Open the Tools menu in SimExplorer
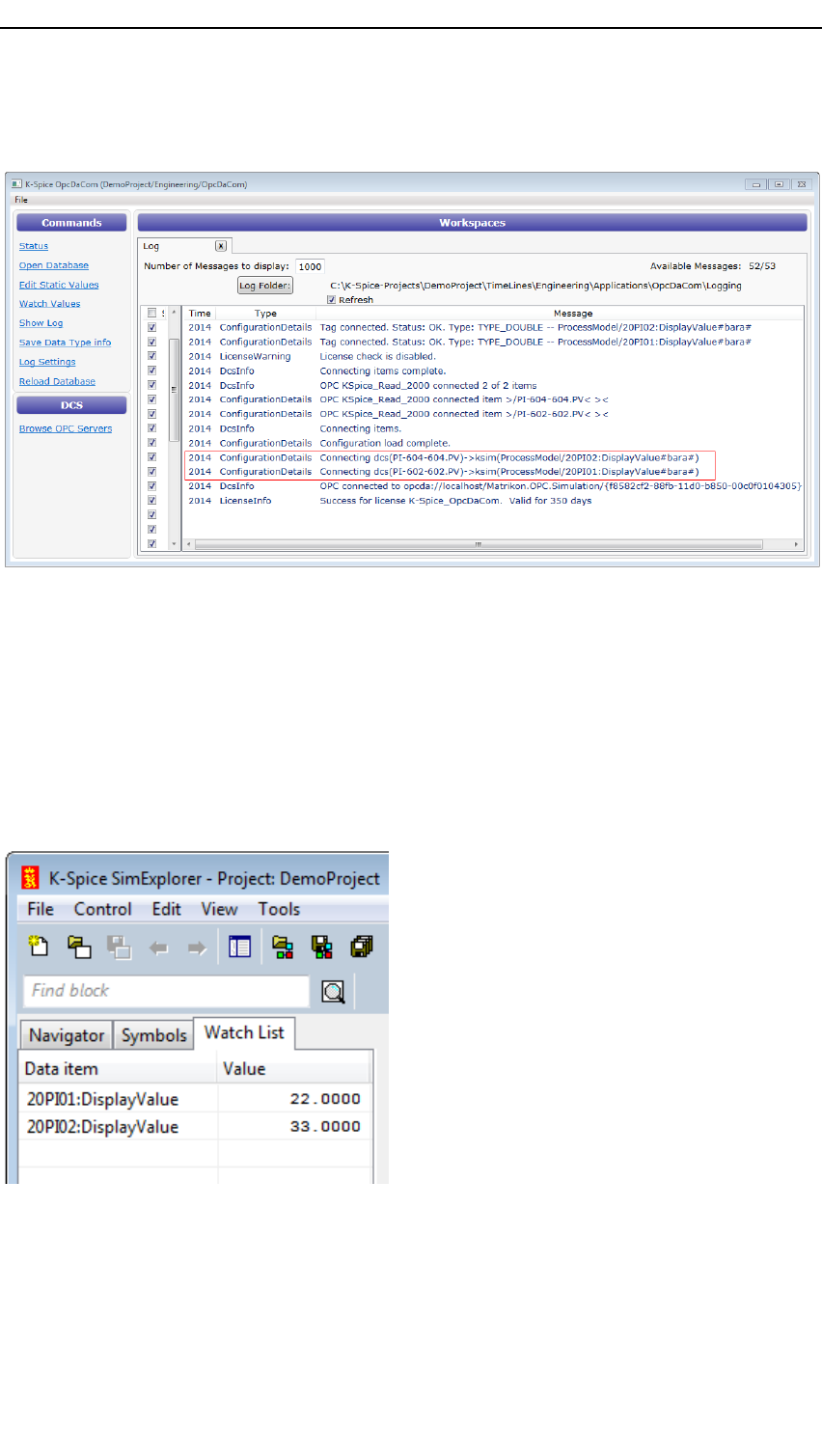The image size is (822, 1456). [x=279, y=909]
